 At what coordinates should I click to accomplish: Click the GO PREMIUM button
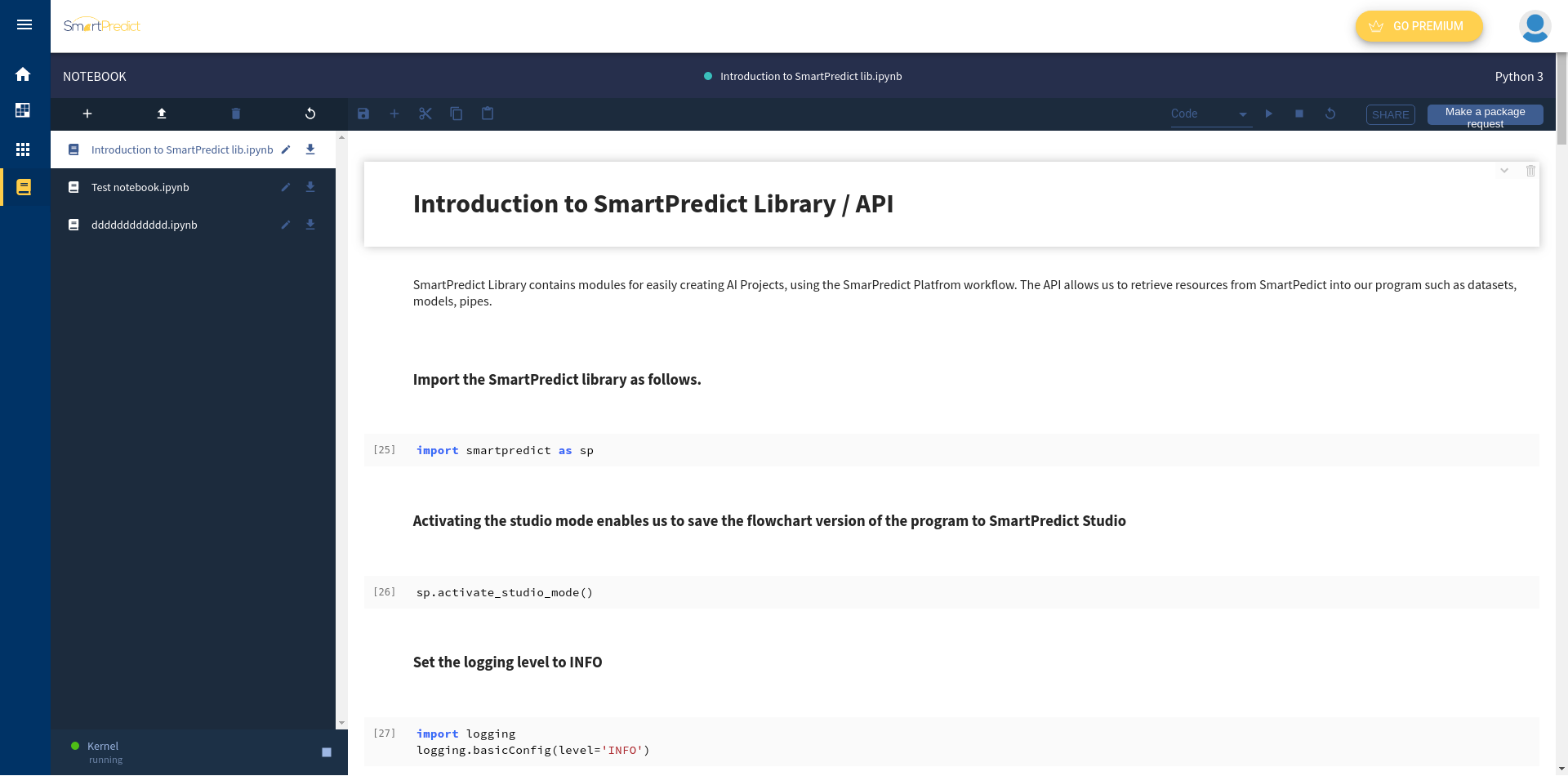(x=1419, y=26)
